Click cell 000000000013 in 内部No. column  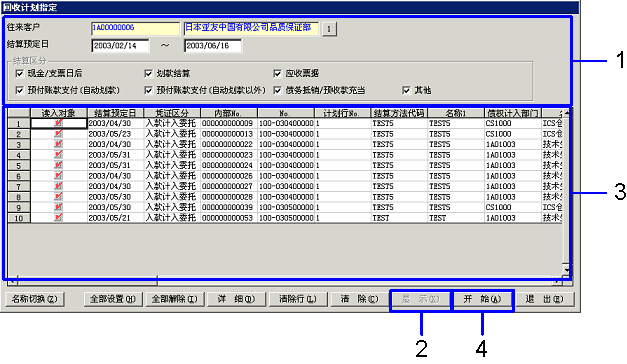tap(229, 134)
